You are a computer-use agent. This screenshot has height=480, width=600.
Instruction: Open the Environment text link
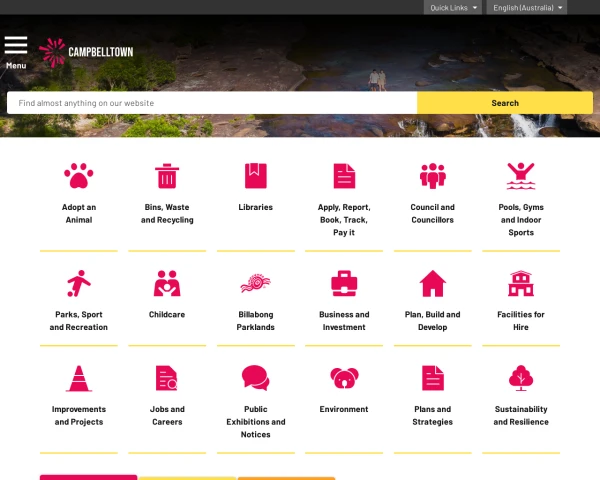click(344, 409)
